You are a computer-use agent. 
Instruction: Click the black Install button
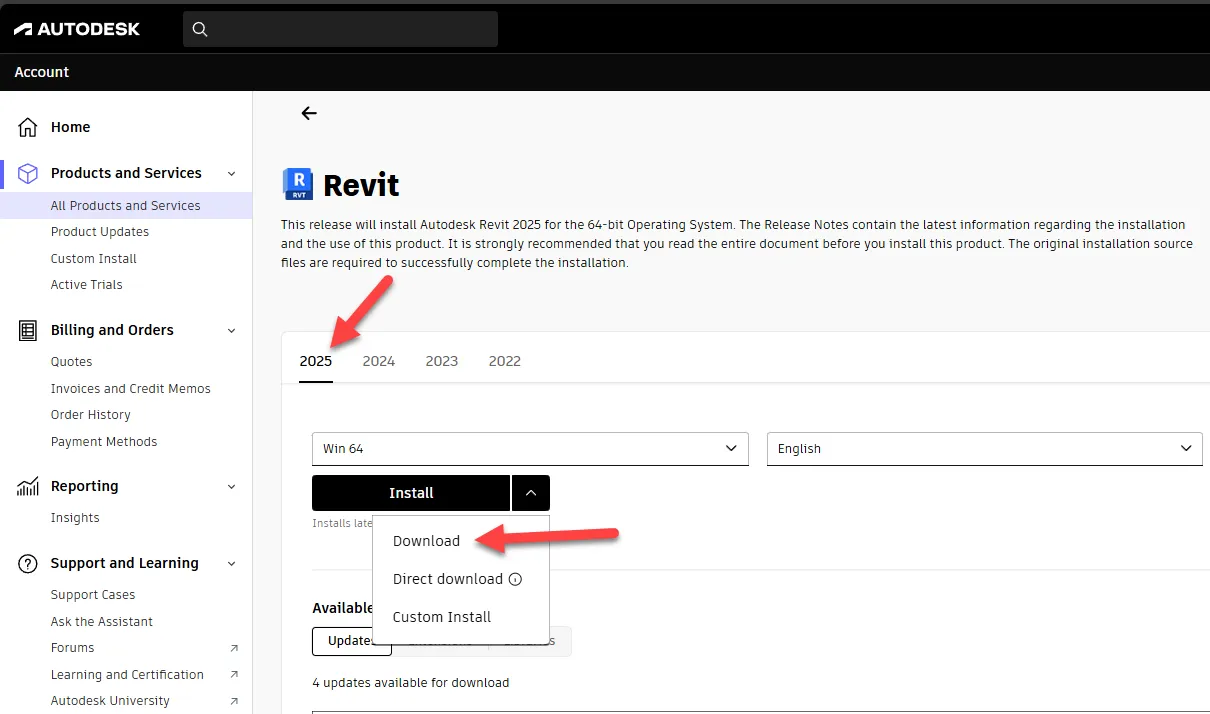[x=411, y=493]
